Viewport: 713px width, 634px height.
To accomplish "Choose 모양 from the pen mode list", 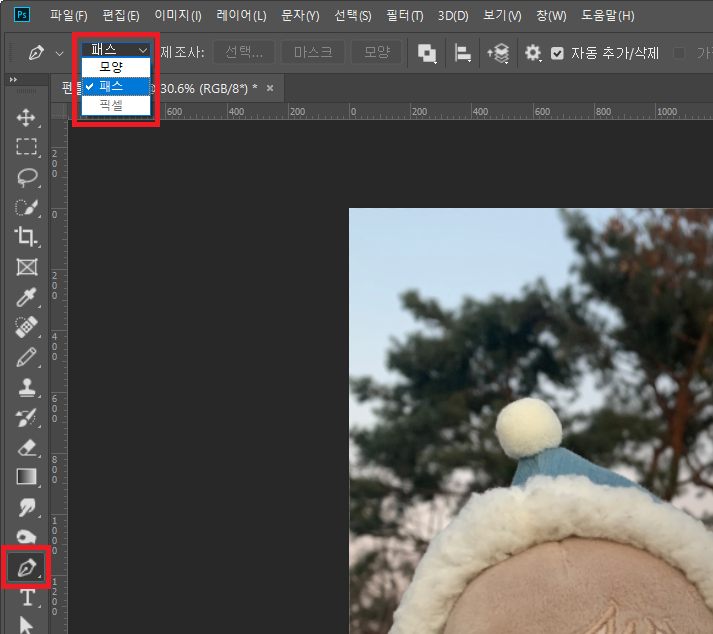I will click(x=111, y=67).
